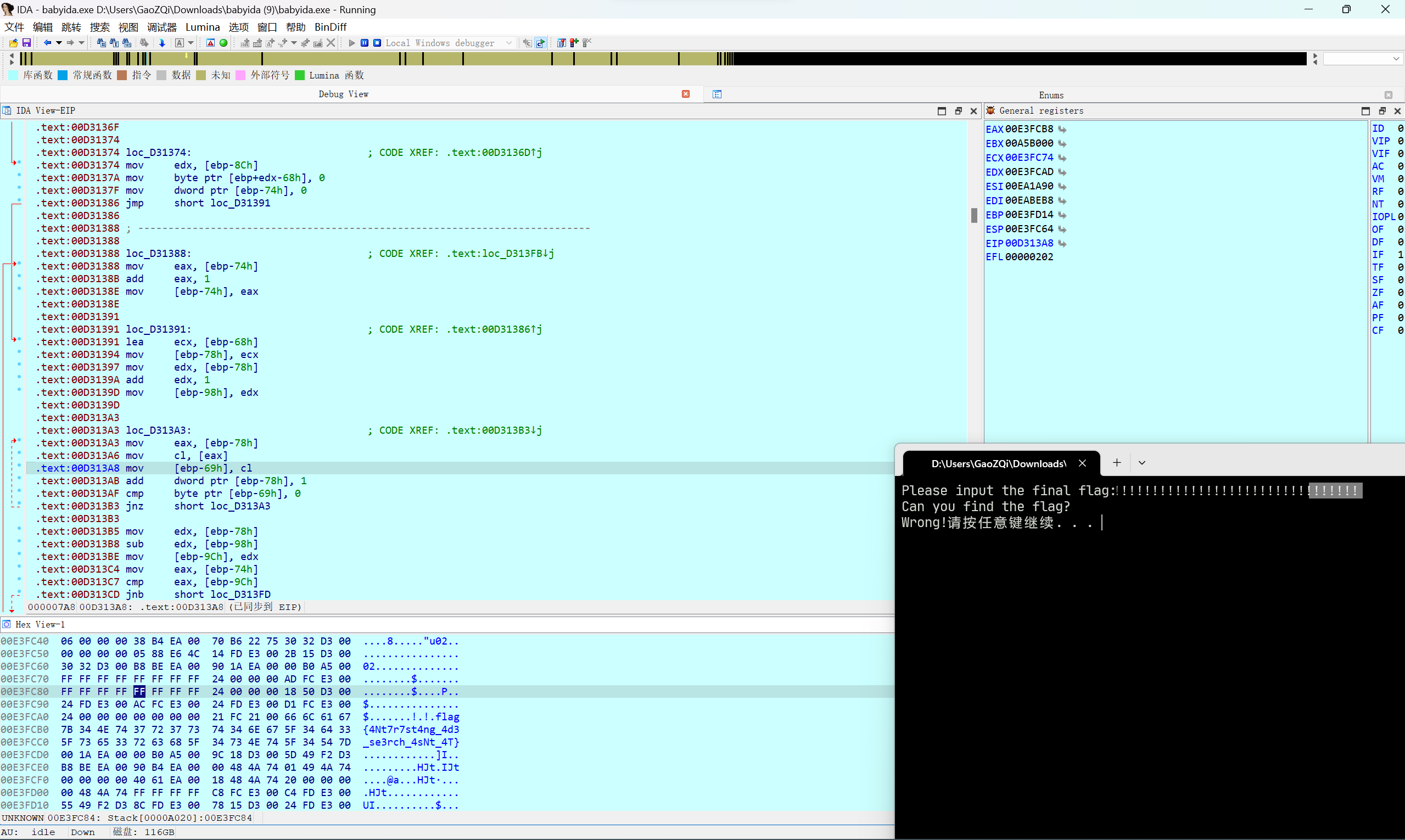Open the combo box right of navigation band
Image resolution: width=1405 pixels, height=840 pixels.
pos(1363,59)
